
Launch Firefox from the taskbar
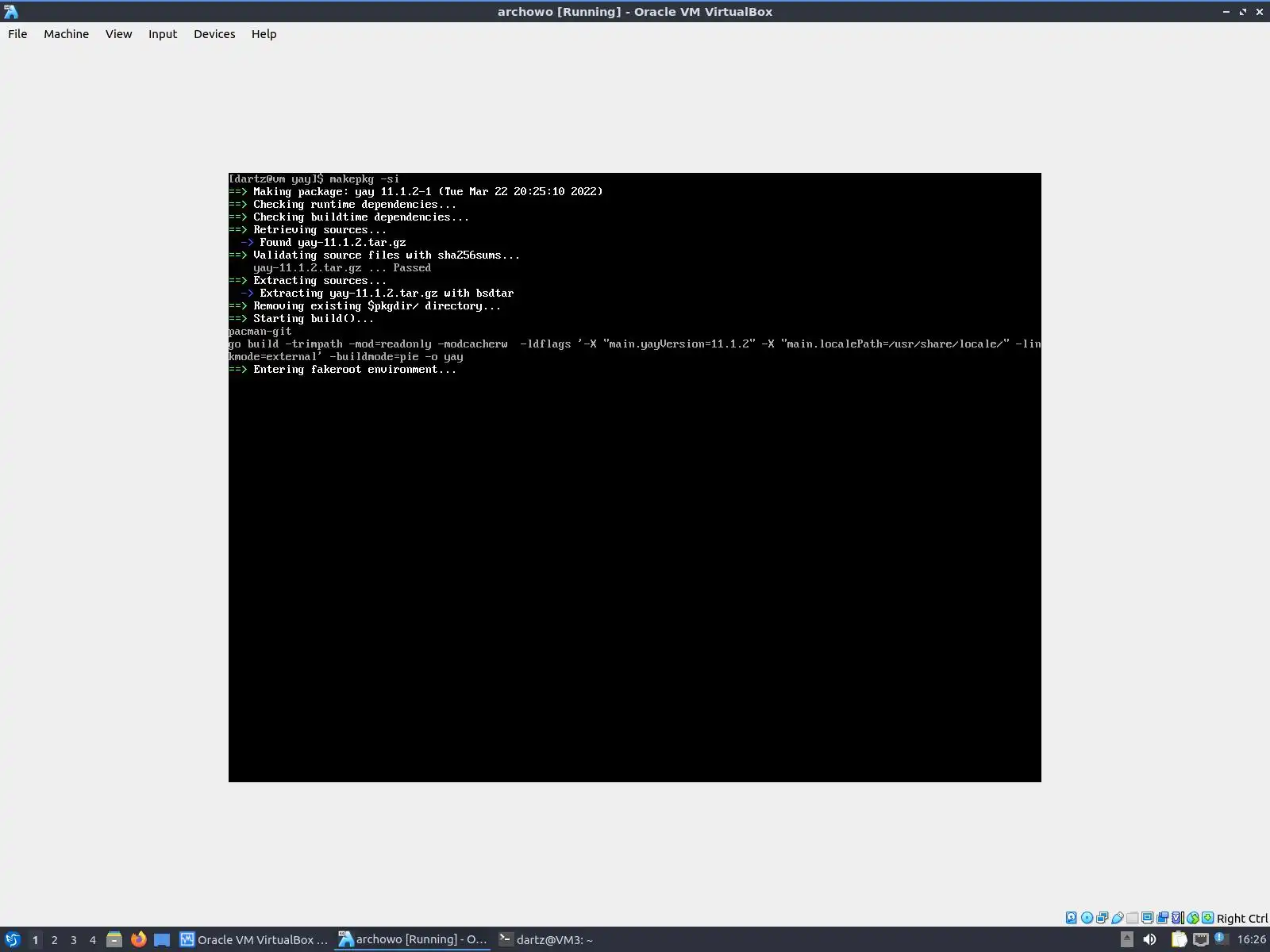[x=138, y=940]
